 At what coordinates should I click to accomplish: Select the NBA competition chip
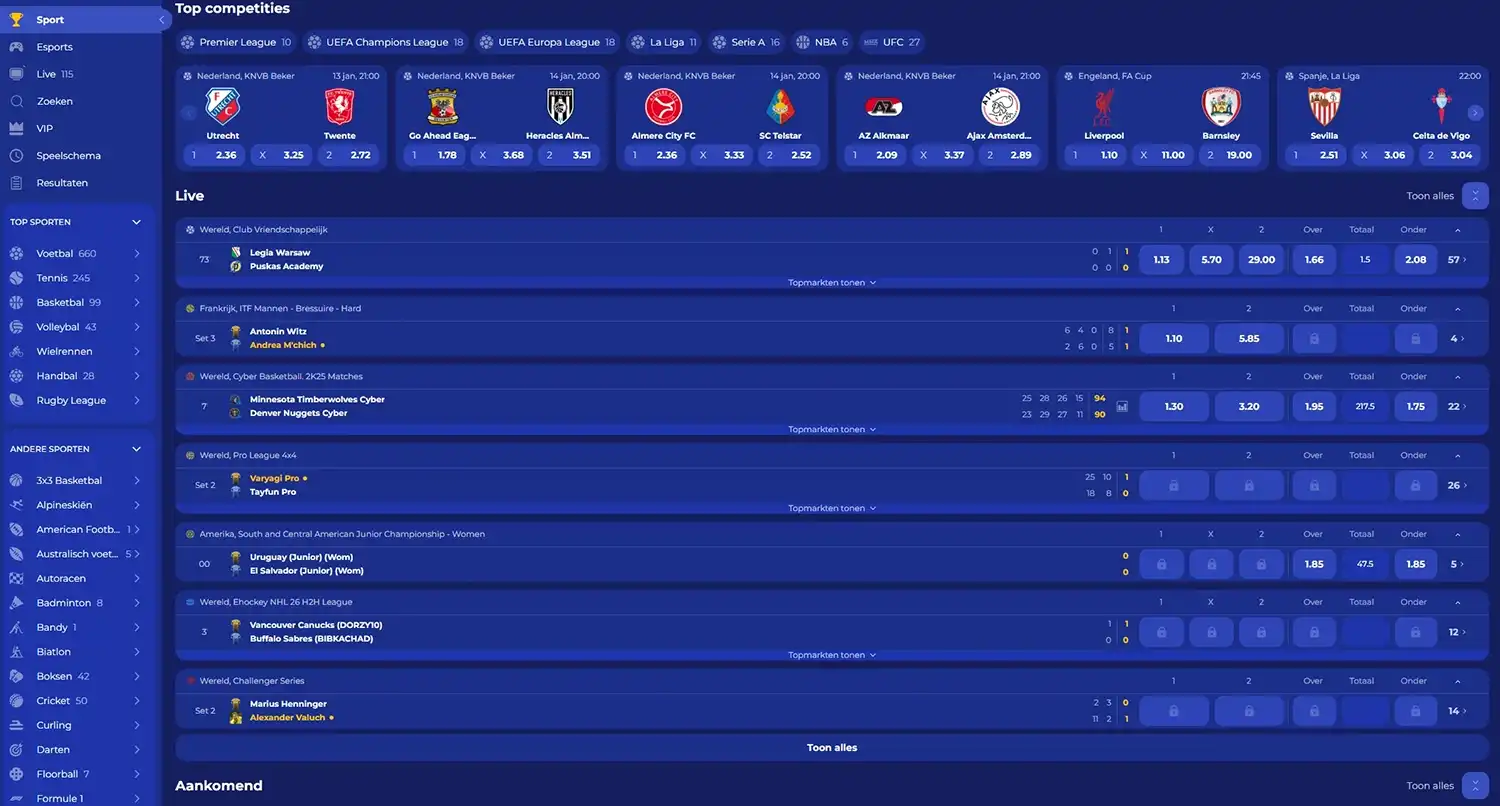[x=822, y=42]
